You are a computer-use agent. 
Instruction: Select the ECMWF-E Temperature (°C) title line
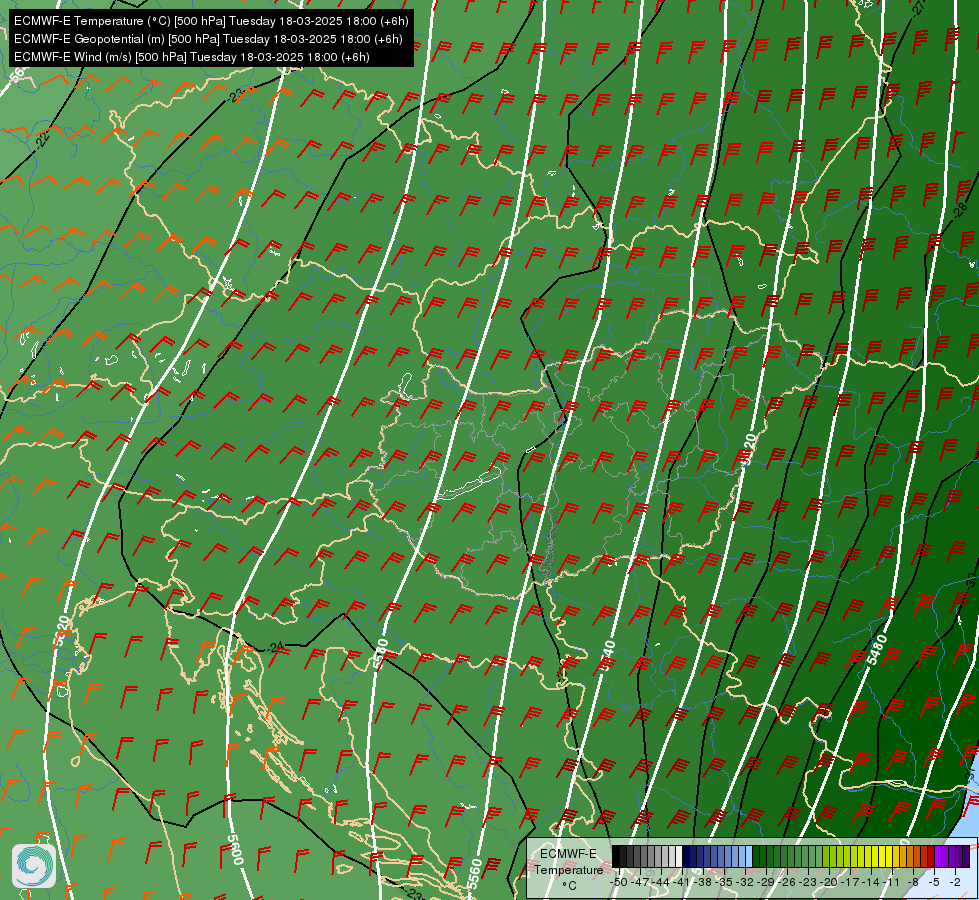211,21
